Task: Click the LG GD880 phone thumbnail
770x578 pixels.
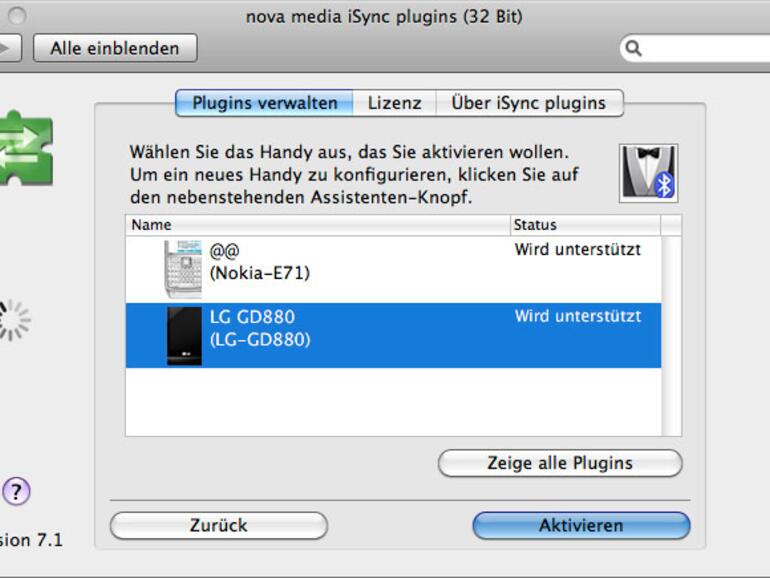Action: pos(184,336)
